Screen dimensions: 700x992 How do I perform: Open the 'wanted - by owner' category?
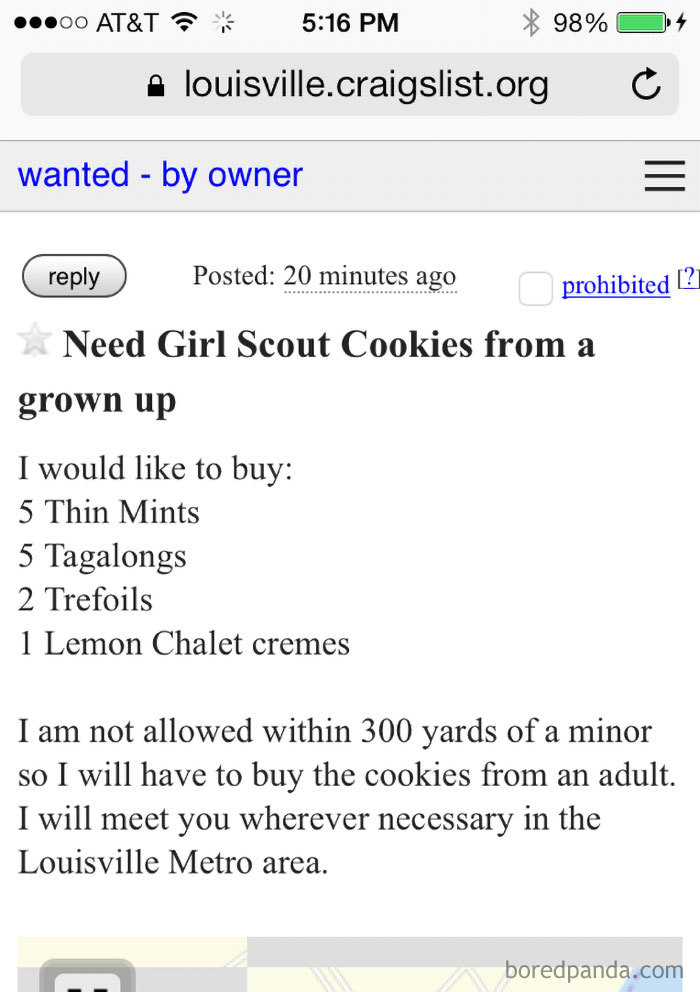tap(159, 175)
